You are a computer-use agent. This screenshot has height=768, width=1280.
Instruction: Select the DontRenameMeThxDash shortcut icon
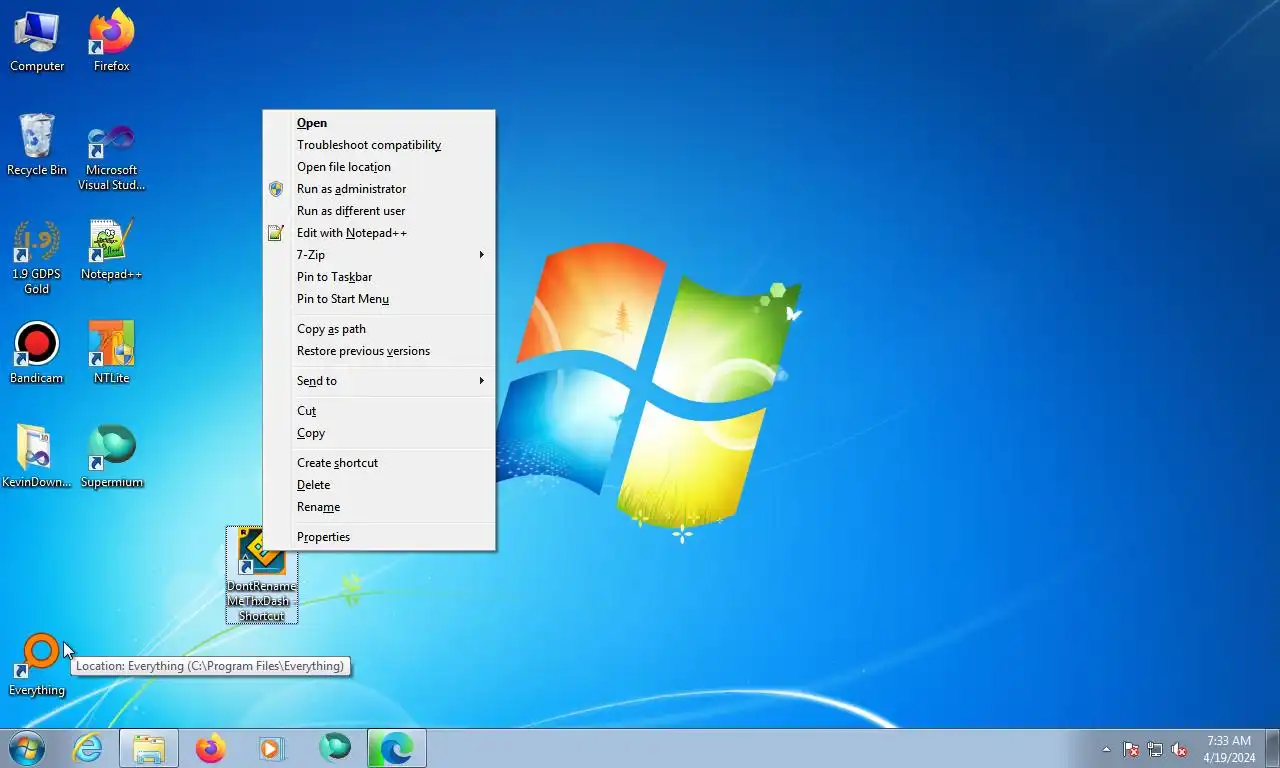click(262, 575)
